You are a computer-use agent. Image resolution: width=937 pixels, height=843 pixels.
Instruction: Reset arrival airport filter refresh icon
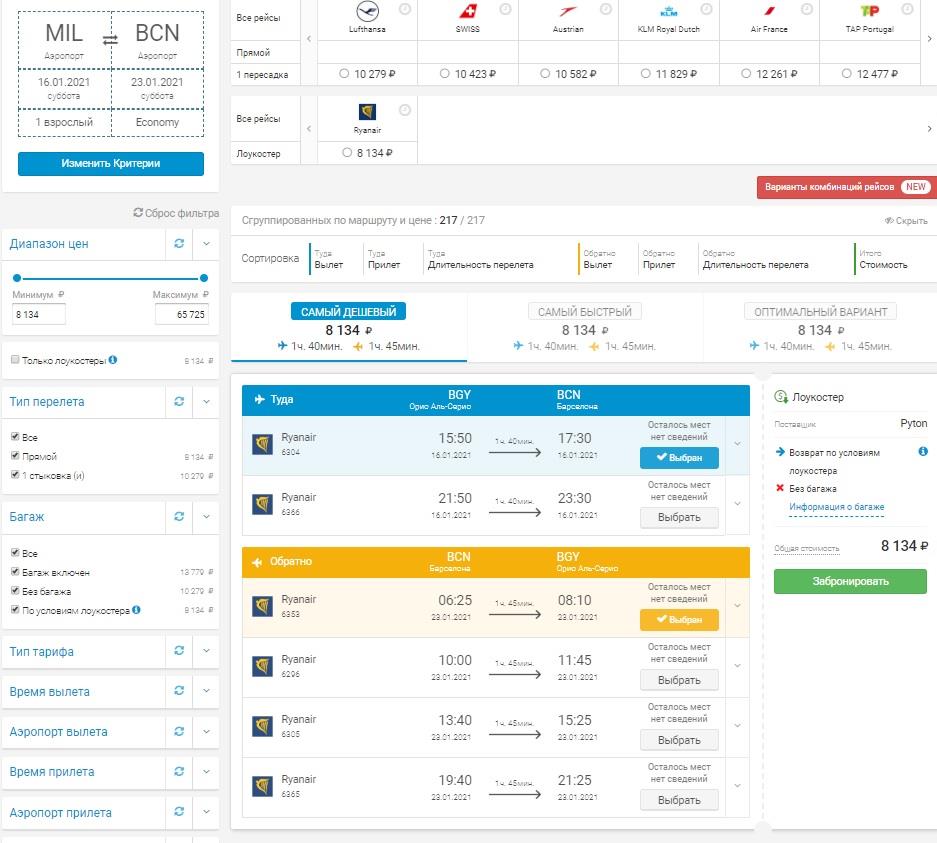(x=179, y=811)
